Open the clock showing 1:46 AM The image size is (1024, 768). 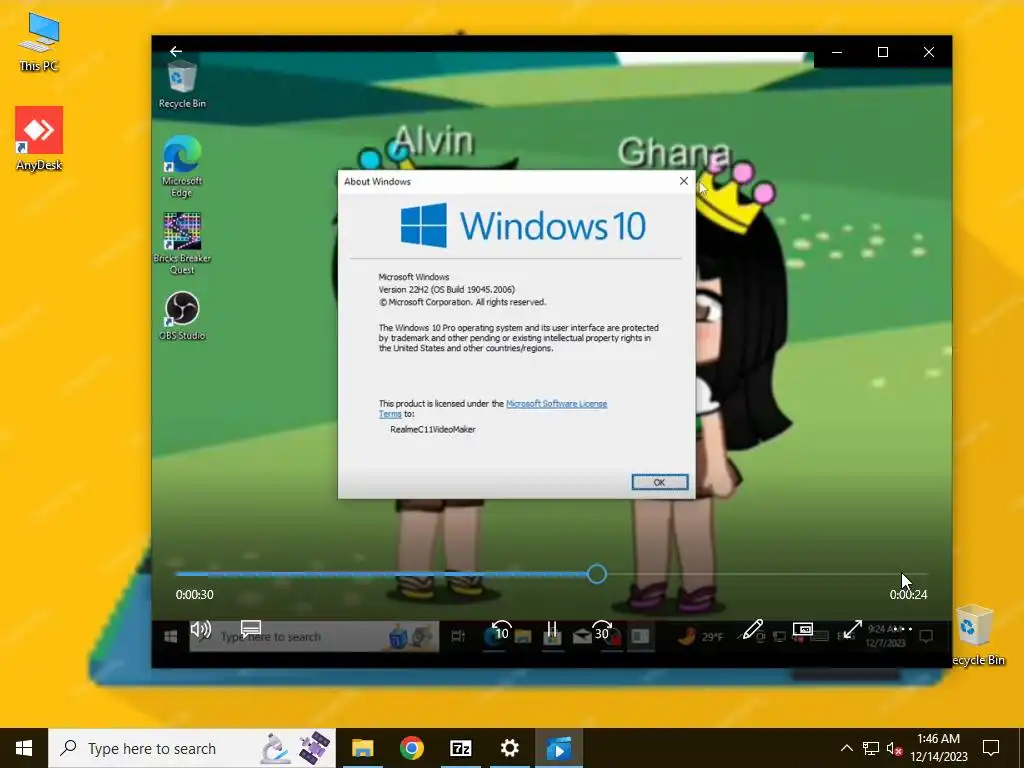point(938,748)
